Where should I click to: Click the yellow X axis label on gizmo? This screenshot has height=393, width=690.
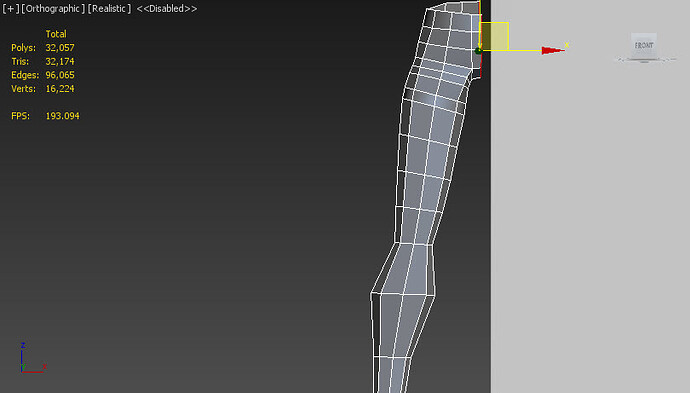click(x=567, y=44)
